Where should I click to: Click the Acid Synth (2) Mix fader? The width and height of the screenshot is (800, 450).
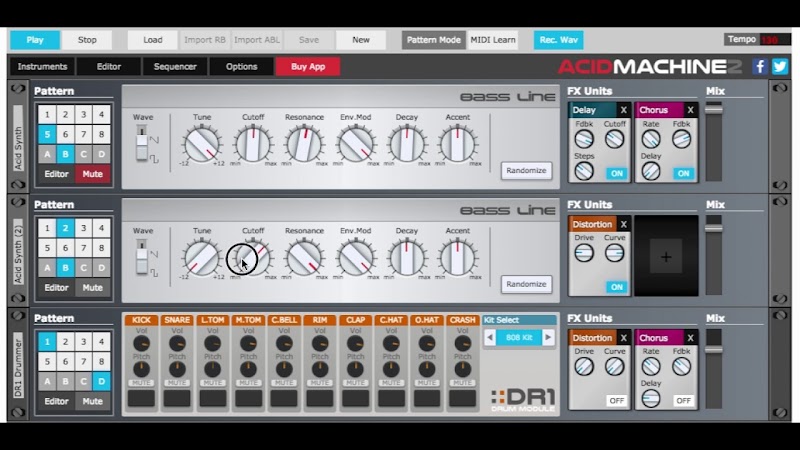[714, 228]
